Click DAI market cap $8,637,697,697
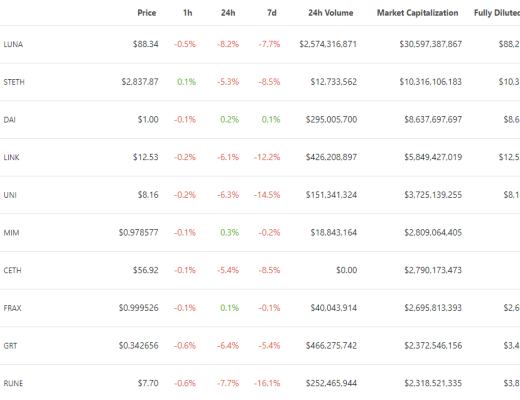Viewport: 520px width, 400px height. pos(433,119)
